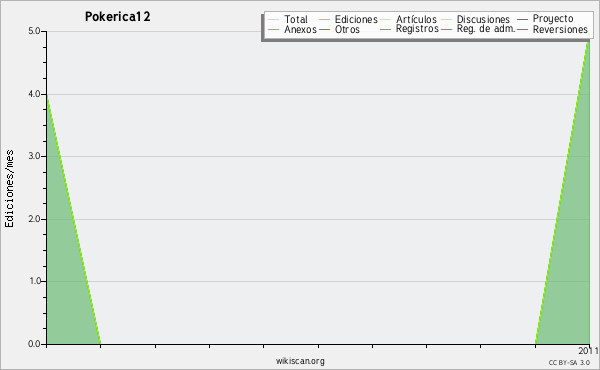600x370 pixels.
Task: Click the Reg. de adm. legend label
Action: point(486,29)
